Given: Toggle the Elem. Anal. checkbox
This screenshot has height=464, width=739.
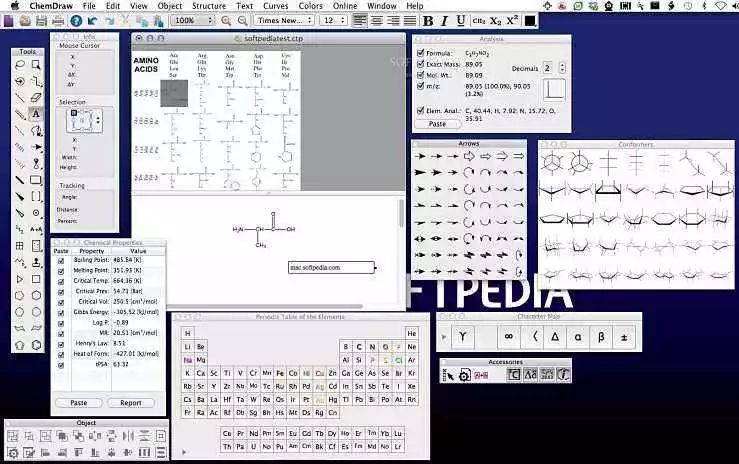Looking at the screenshot, I should click(x=420, y=111).
